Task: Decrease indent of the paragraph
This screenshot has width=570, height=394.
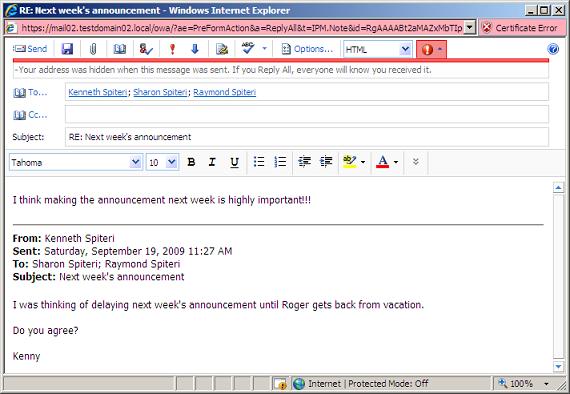Action: 304,162
